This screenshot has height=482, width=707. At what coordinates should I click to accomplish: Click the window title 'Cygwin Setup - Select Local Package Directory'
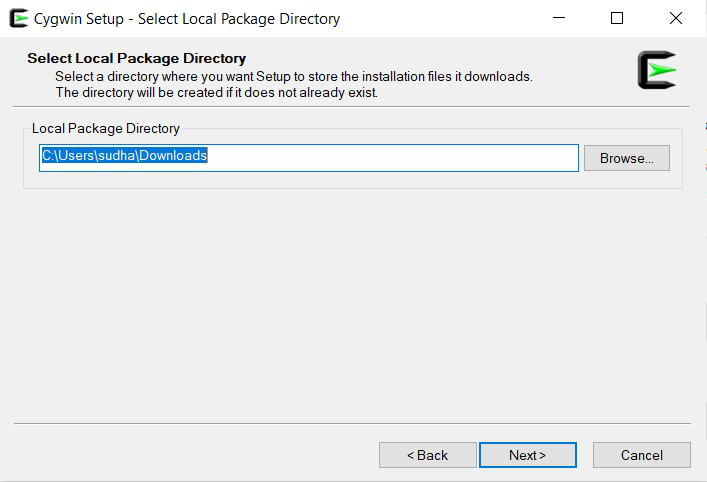(x=187, y=19)
